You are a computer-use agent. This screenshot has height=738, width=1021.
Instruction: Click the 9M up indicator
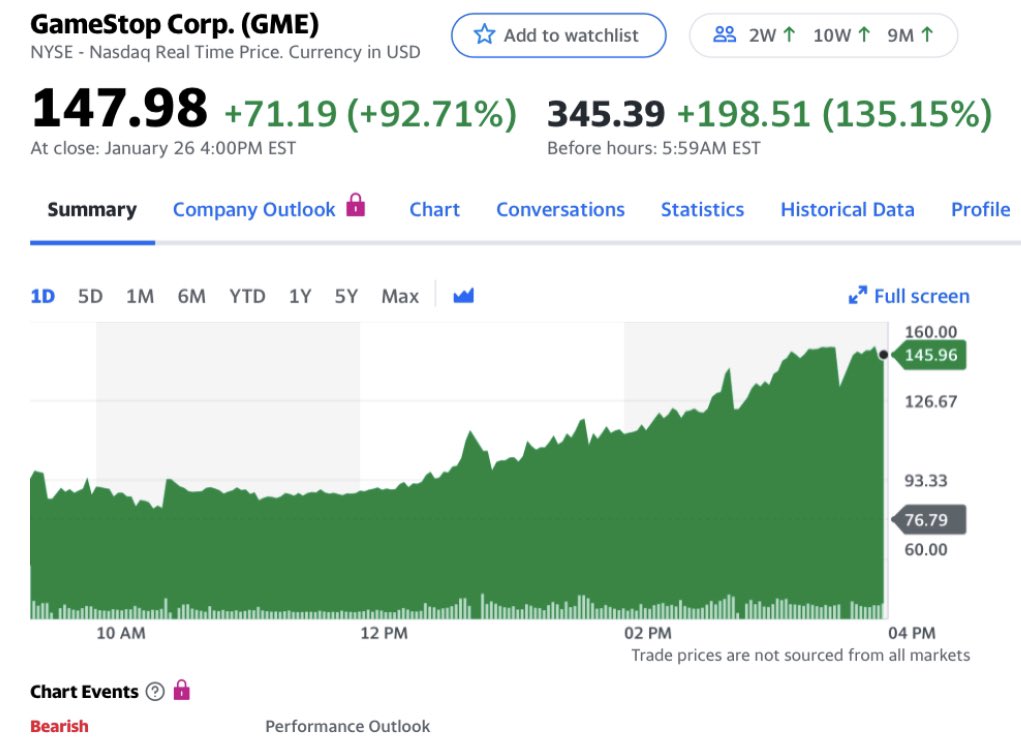[x=910, y=35]
